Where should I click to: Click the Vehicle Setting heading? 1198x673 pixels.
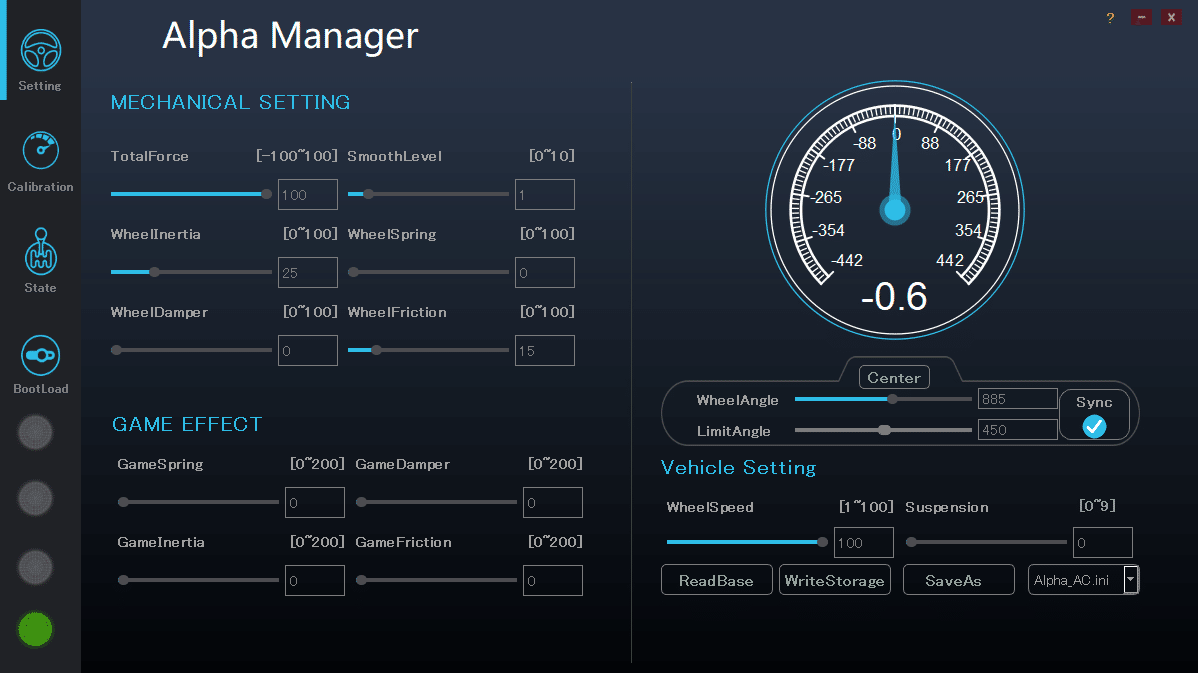click(738, 468)
